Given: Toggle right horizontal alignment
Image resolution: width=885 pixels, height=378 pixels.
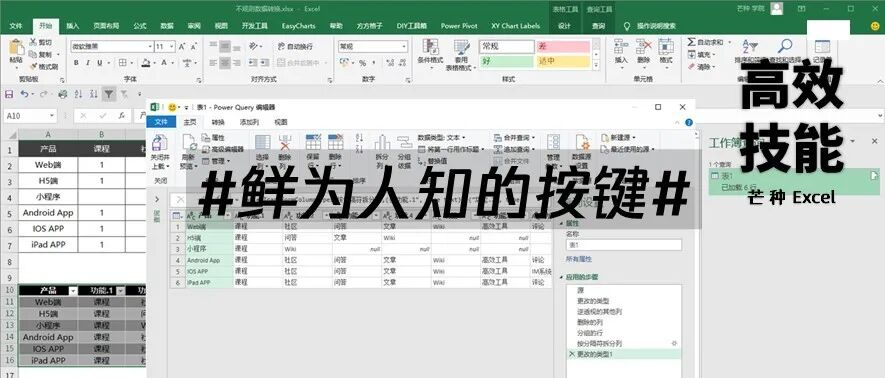Looking at the screenshot, I should coord(236,63).
